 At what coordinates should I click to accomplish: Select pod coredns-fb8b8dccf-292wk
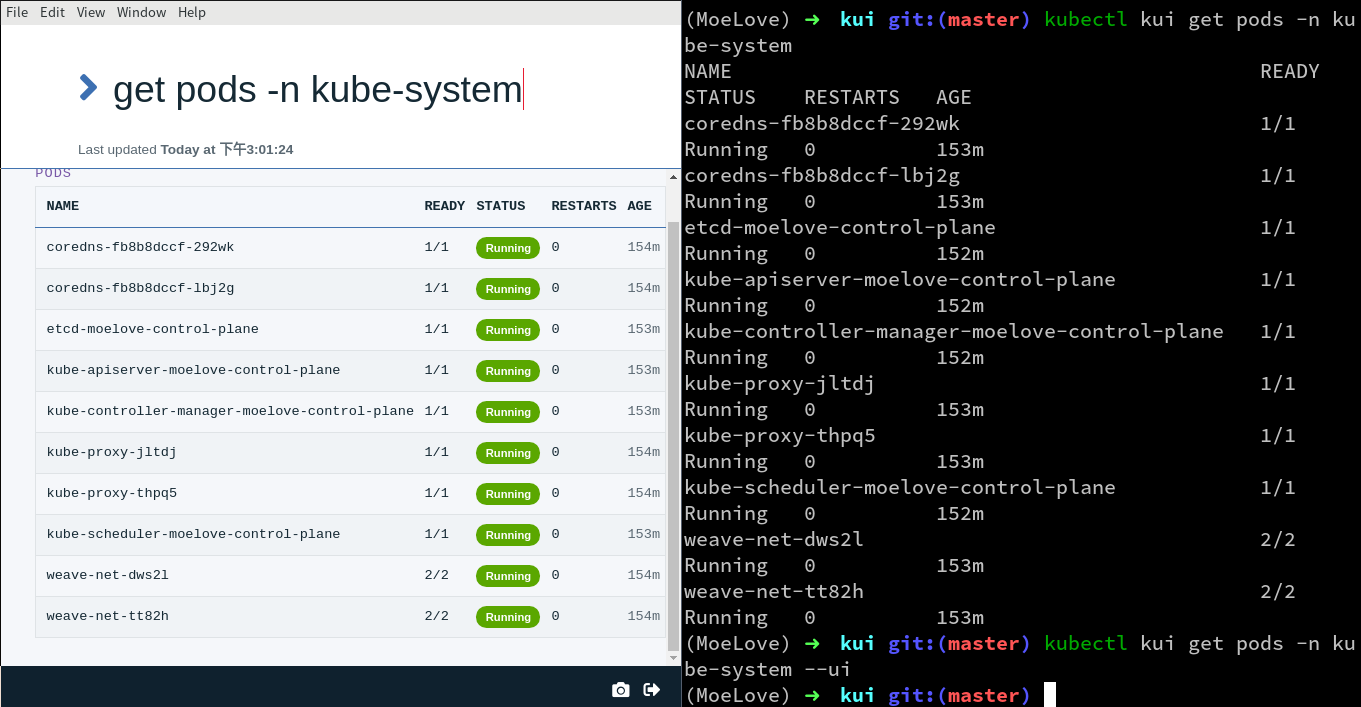(x=140, y=247)
